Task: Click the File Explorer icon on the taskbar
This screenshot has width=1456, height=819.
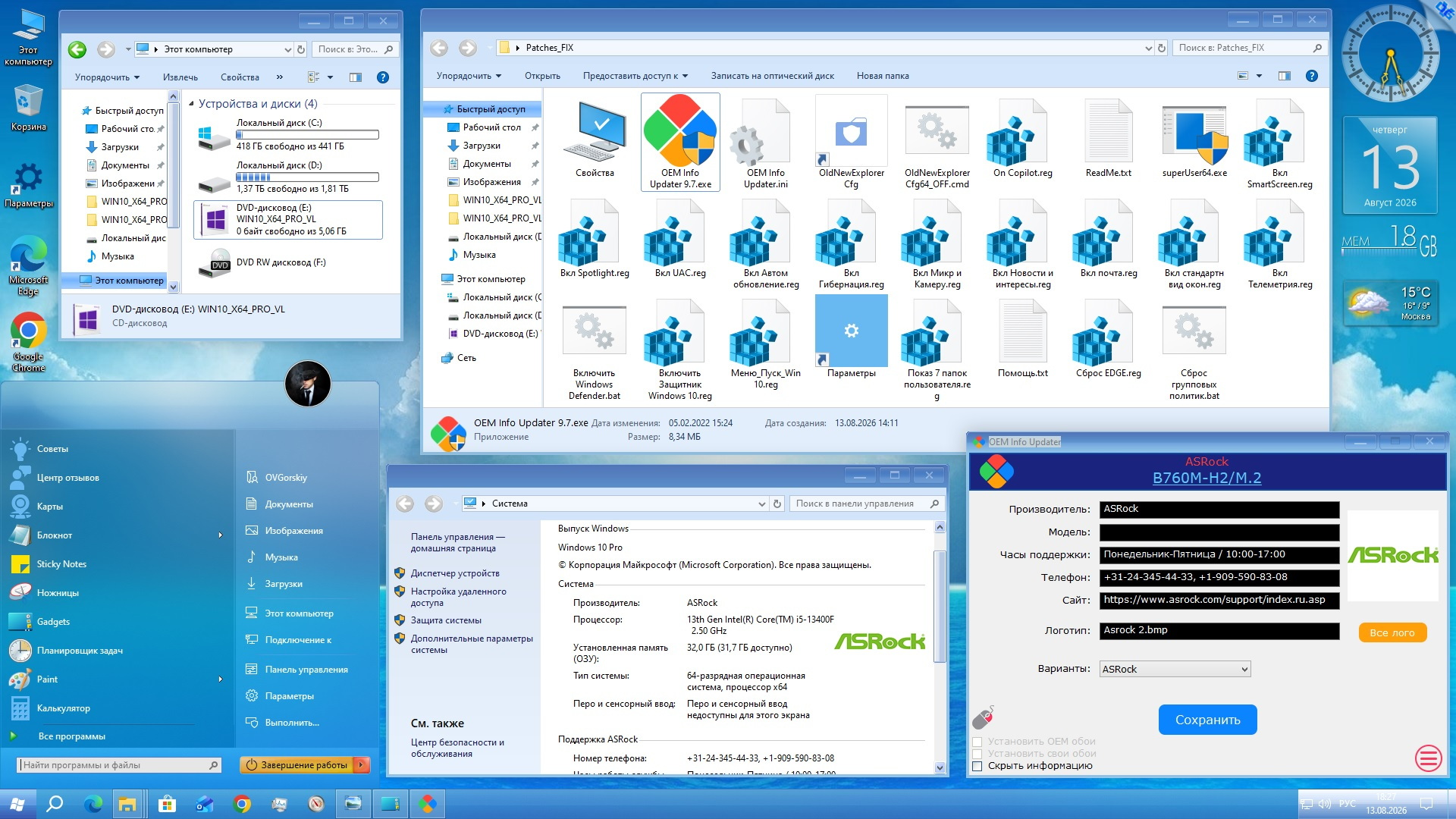Action: pyautogui.click(x=127, y=804)
